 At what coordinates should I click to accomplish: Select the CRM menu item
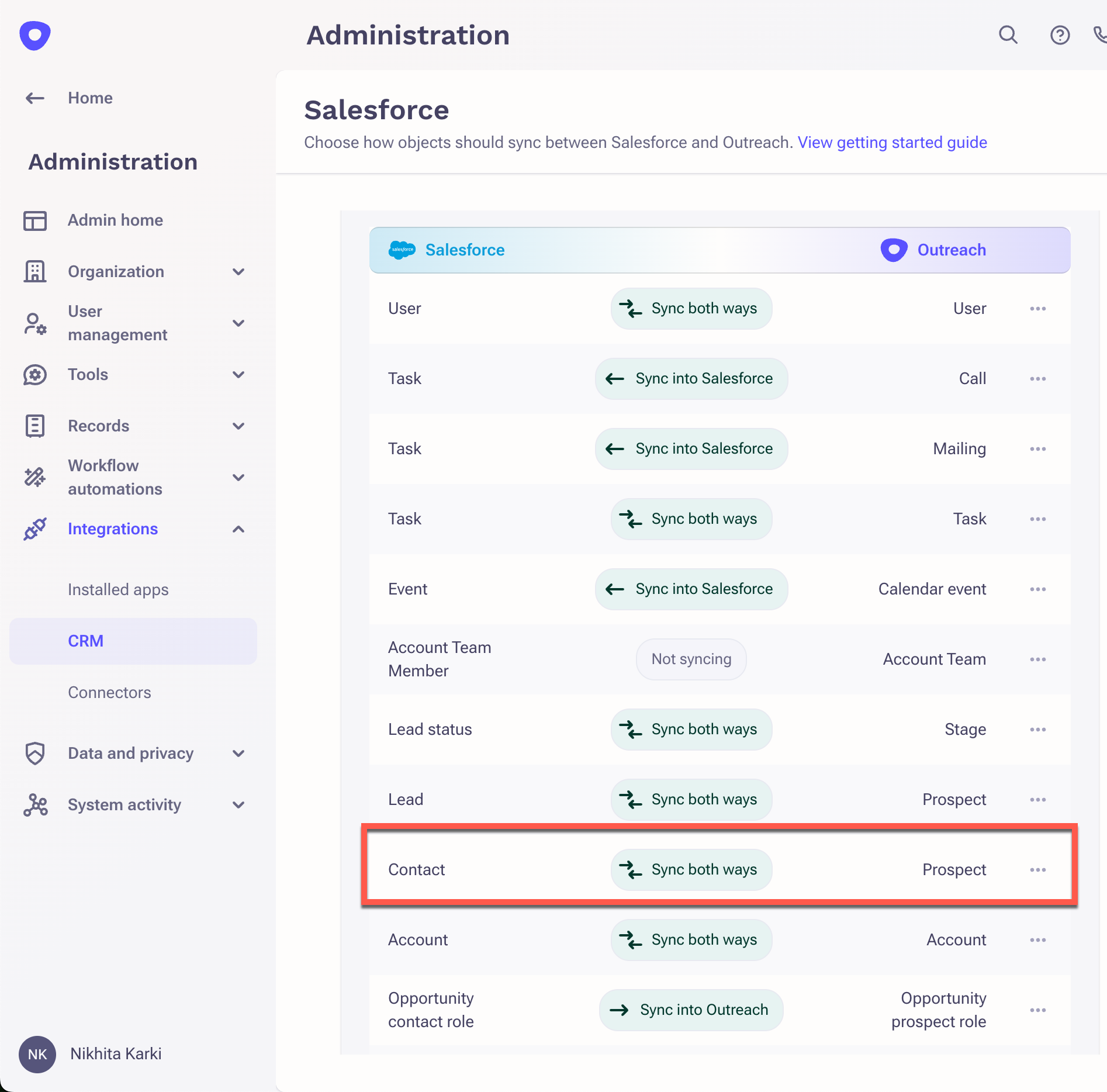[x=86, y=641]
